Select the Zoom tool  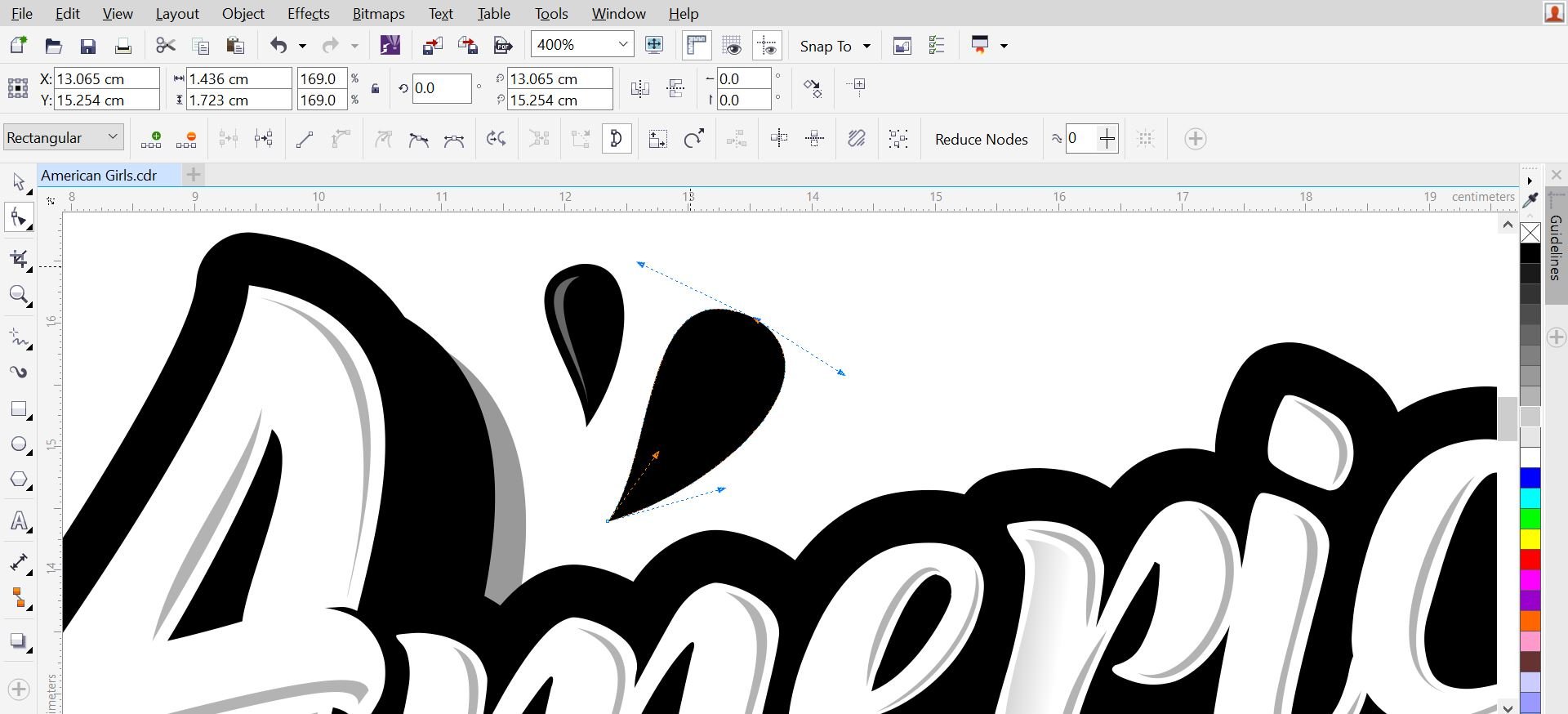click(19, 295)
